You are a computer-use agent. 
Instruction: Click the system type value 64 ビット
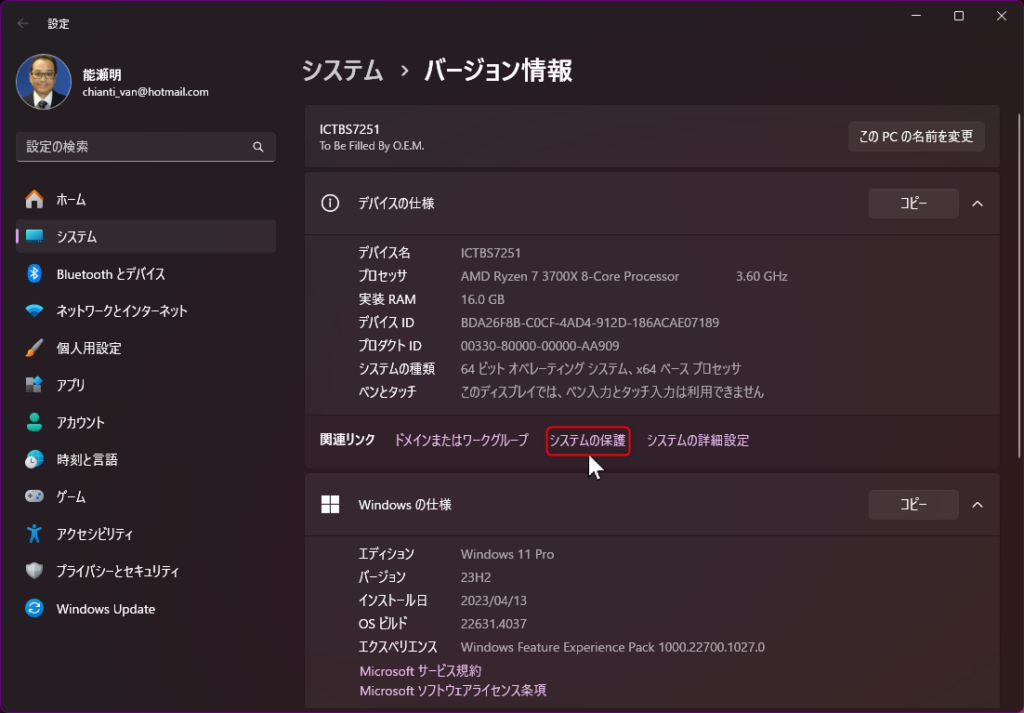click(601, 369)
